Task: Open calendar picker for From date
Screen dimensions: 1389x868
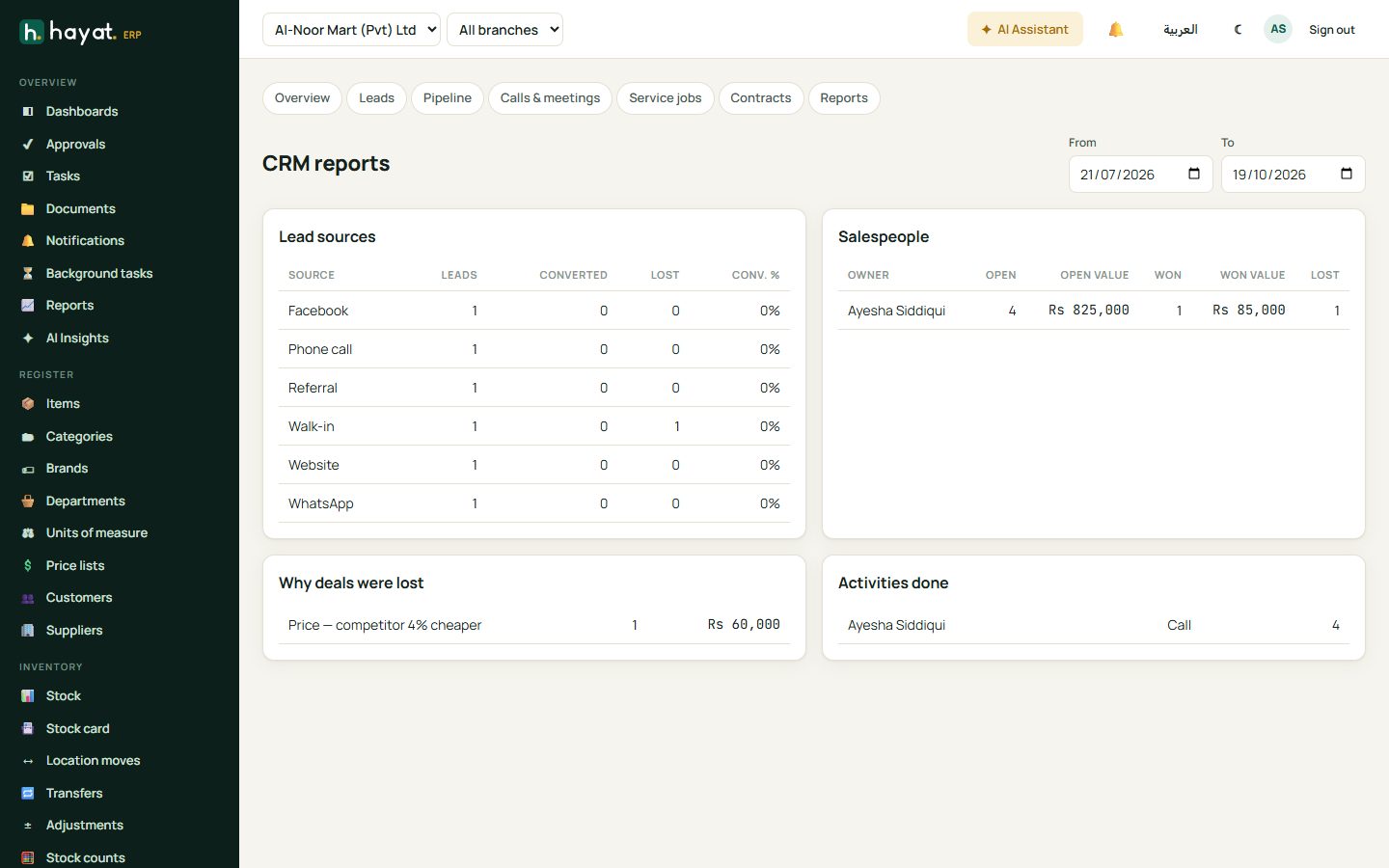Action: point(1194,175)
